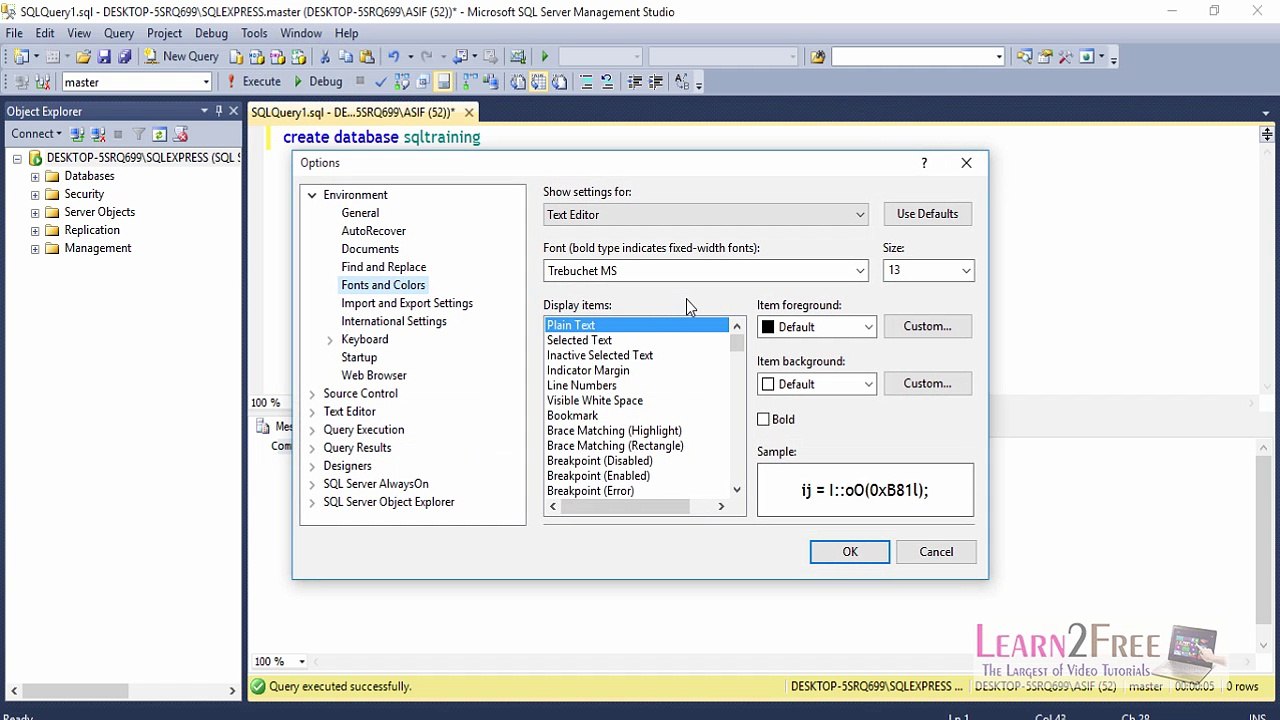Expand the Databases node in Object Explorer
The width and height of the screenshot is (1280, 720).
point(35,177)
